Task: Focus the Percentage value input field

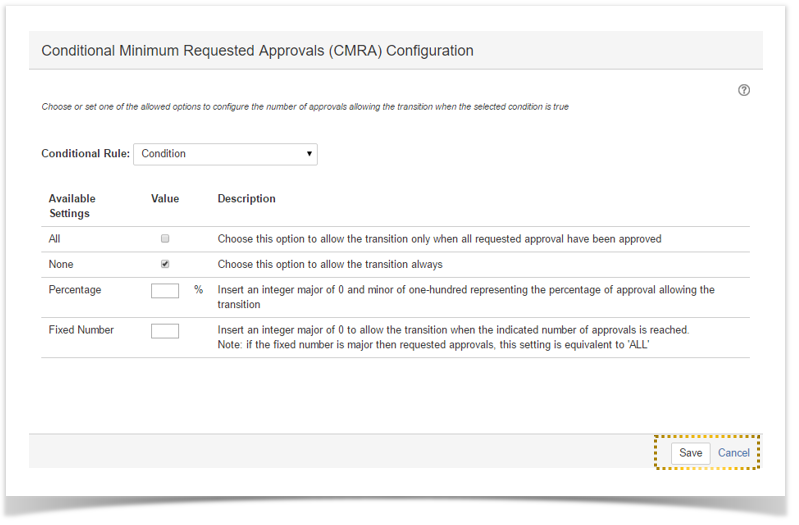Action: pos(165,291)
